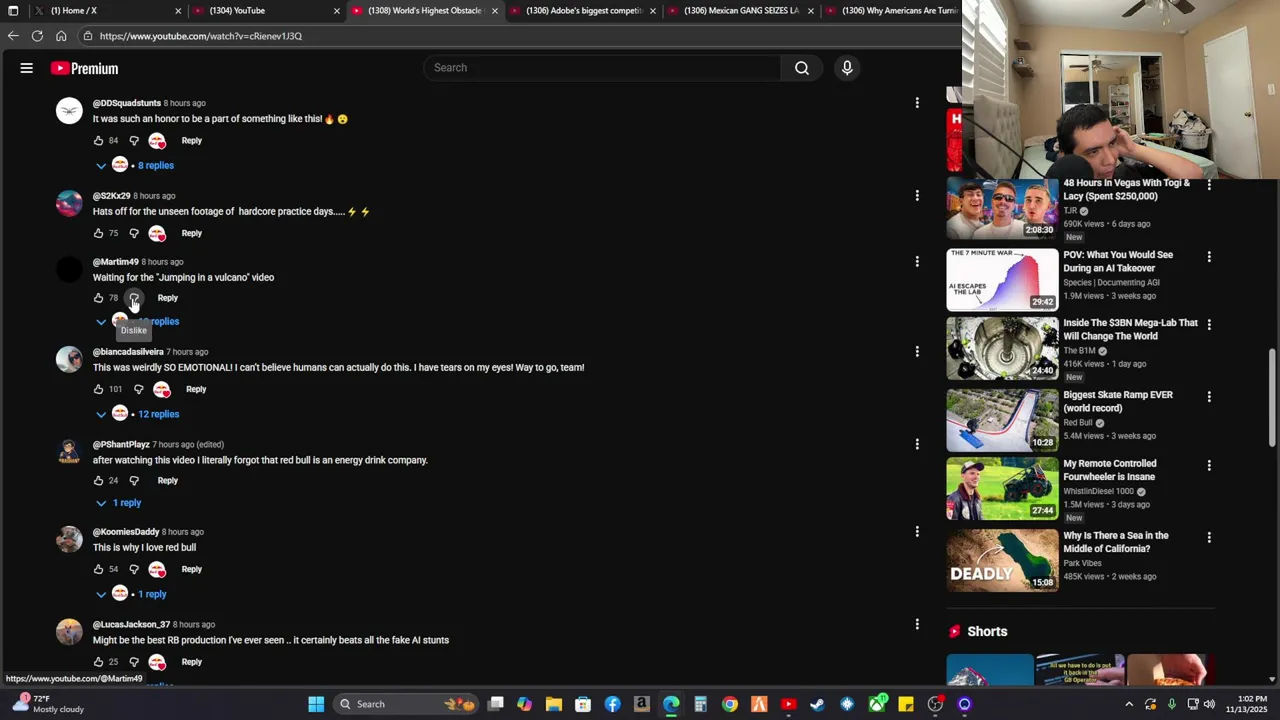Viewport: 1280px width, 720px height.
Task: Open Sea in Middle of California thumbnail
Action: [x=1002, y=560]
